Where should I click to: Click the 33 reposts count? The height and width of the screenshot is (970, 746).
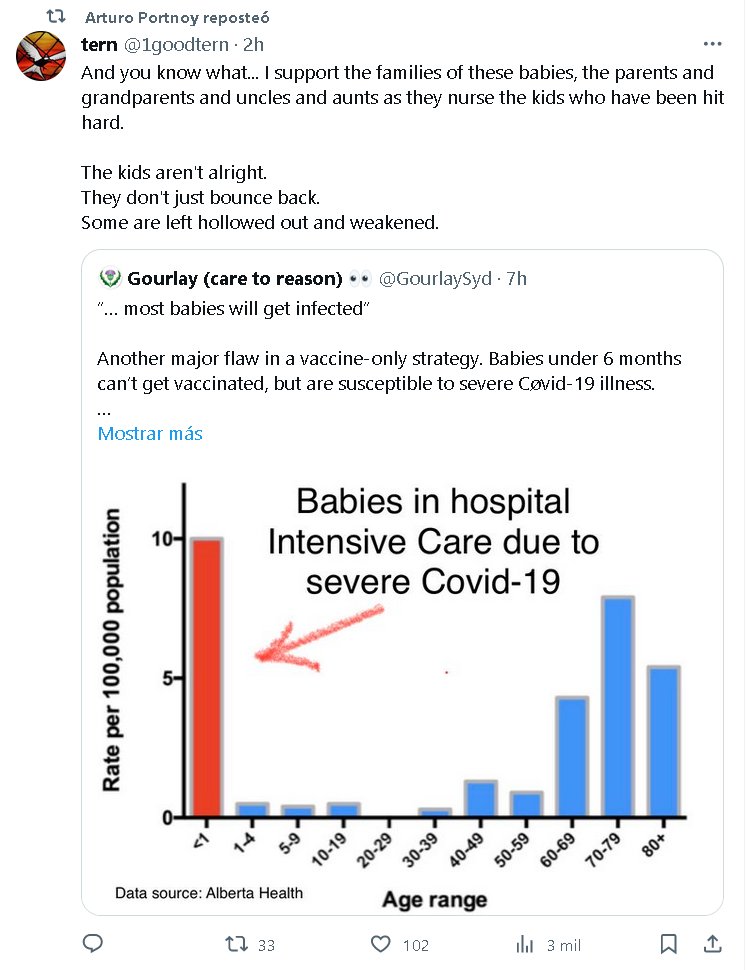click(x=266, y=945)
